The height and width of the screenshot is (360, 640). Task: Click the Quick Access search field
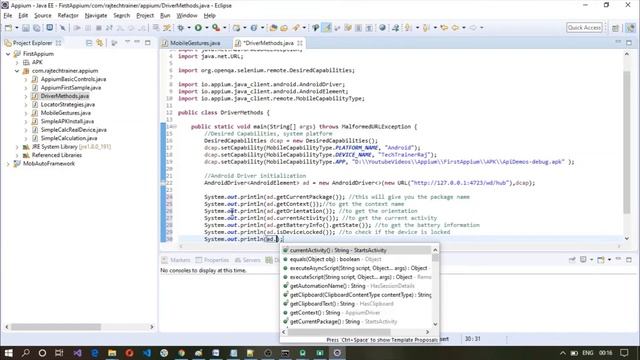(584, 28)
